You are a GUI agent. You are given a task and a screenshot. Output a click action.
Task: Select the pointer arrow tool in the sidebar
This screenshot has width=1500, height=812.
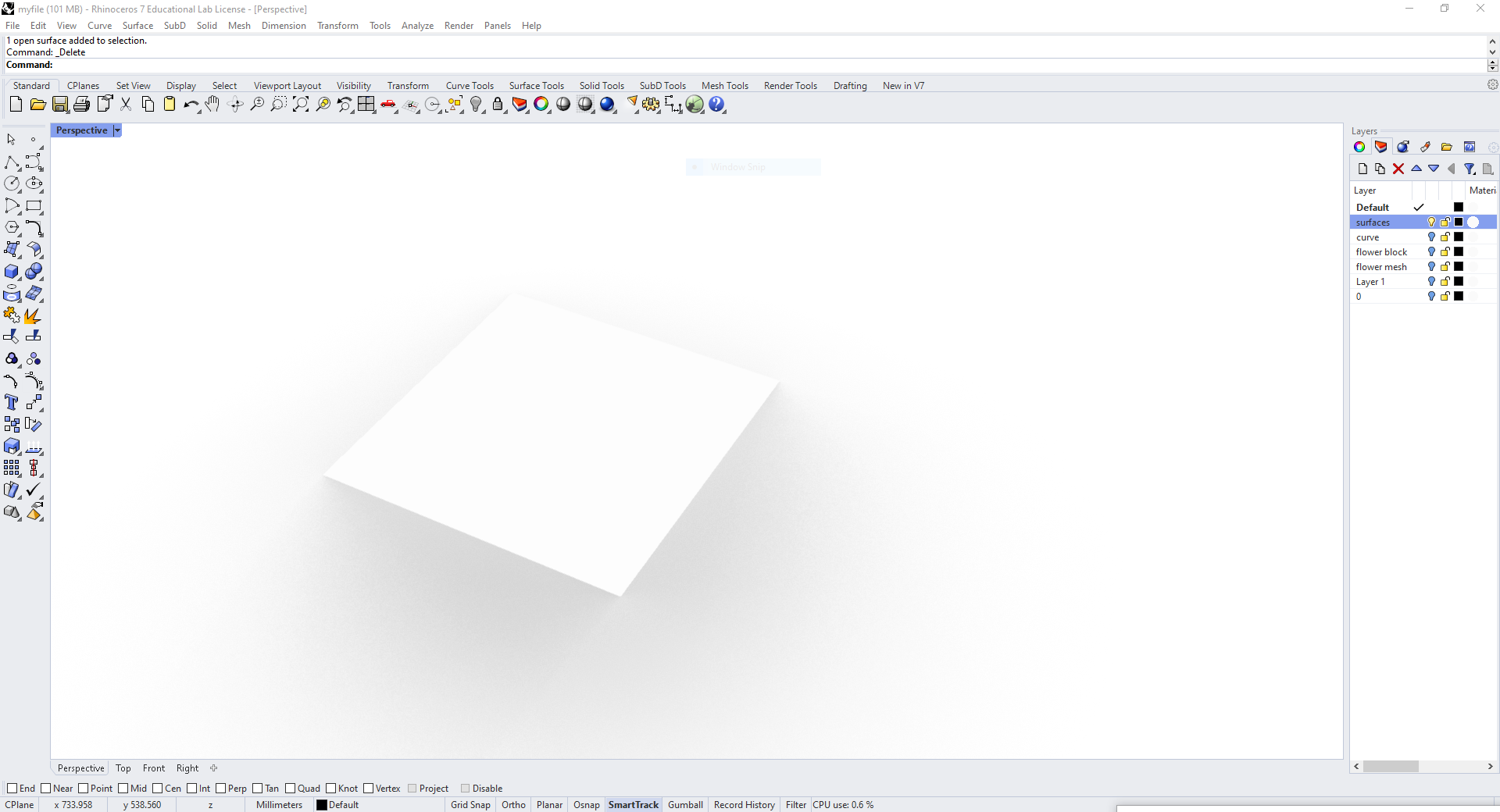click(12, 140)
